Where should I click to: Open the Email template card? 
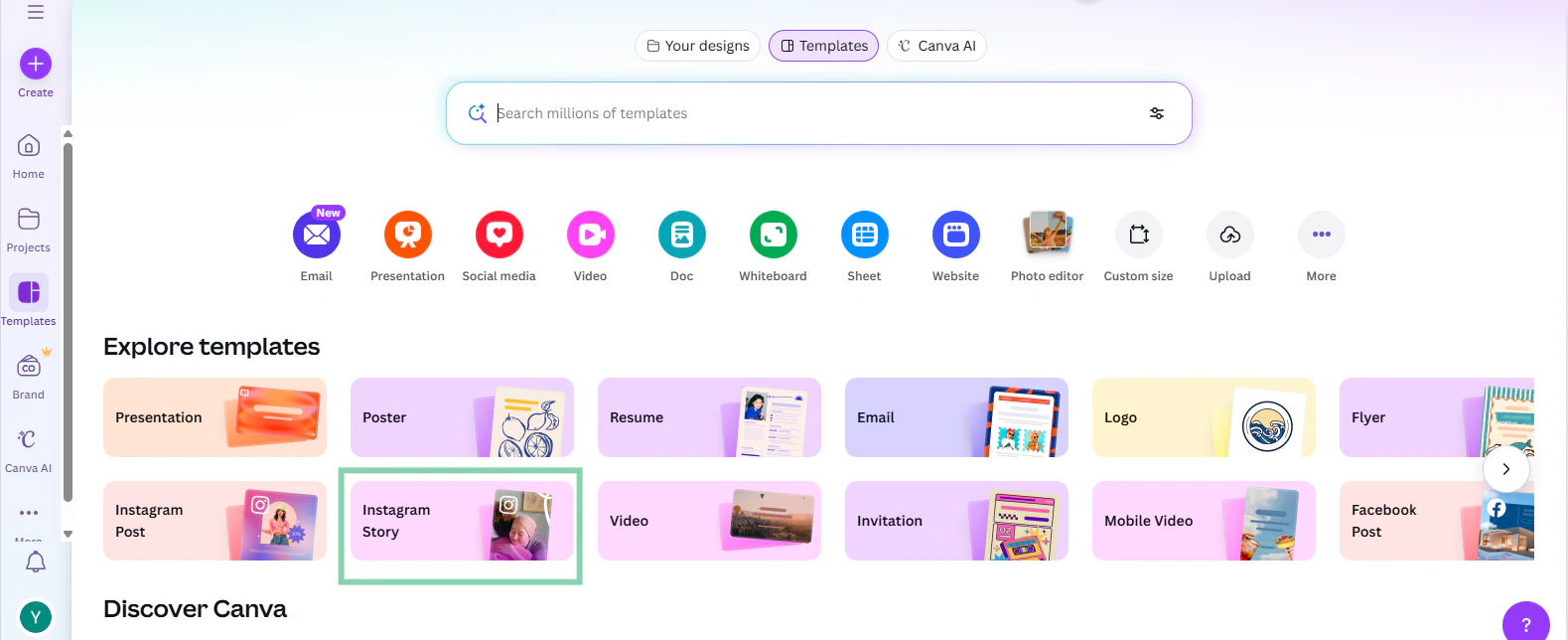click(x=956, y=417)
